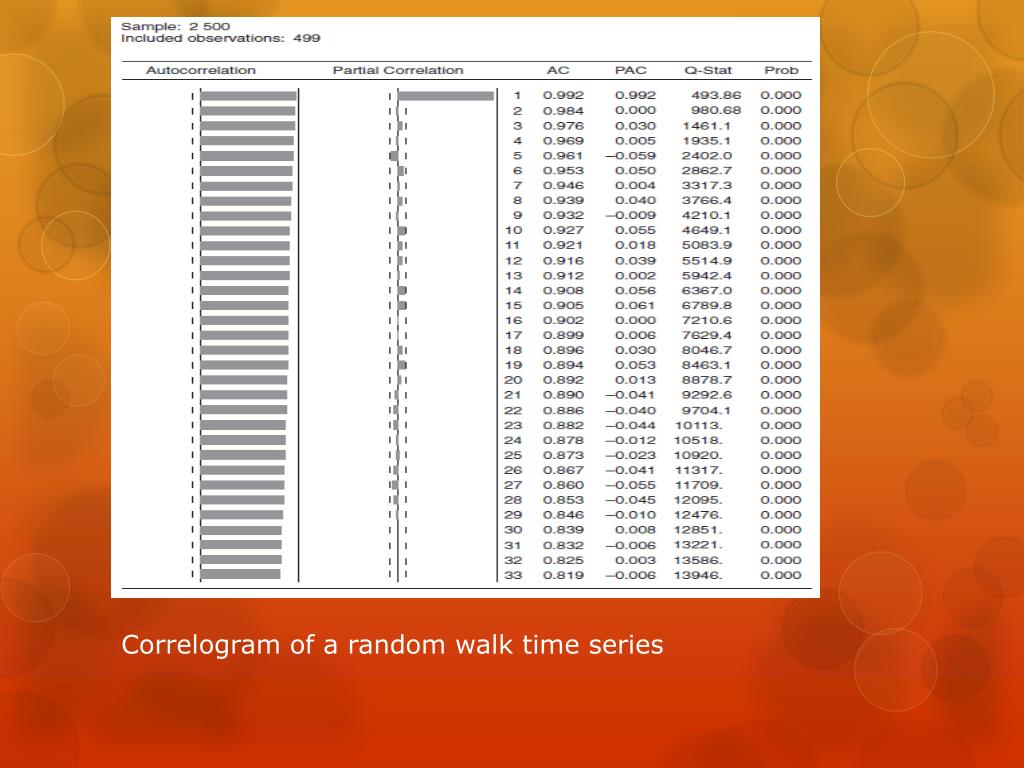This screenshot has width=1024, height=768.
Task: Select PAC value −0.040 in lag 22
Action: tap(630, 411)
